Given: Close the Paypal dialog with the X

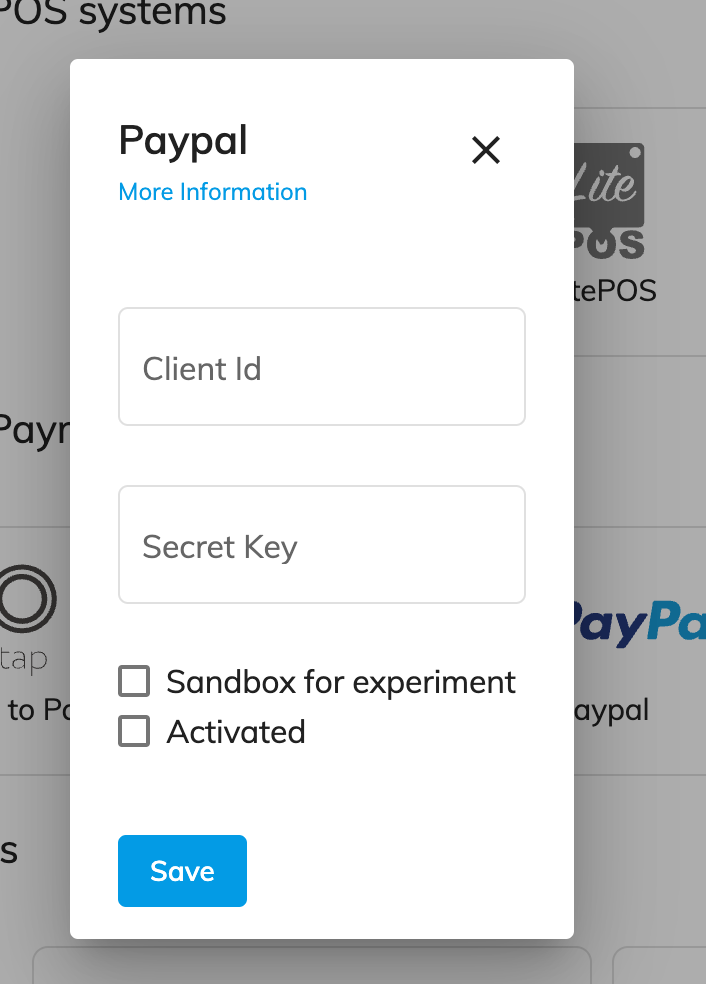Looking at the screenshot, I should pos(486,151).
